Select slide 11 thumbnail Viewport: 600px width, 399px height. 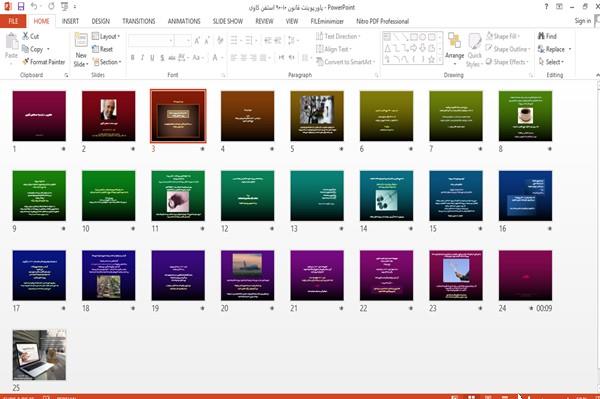(178, 195)
